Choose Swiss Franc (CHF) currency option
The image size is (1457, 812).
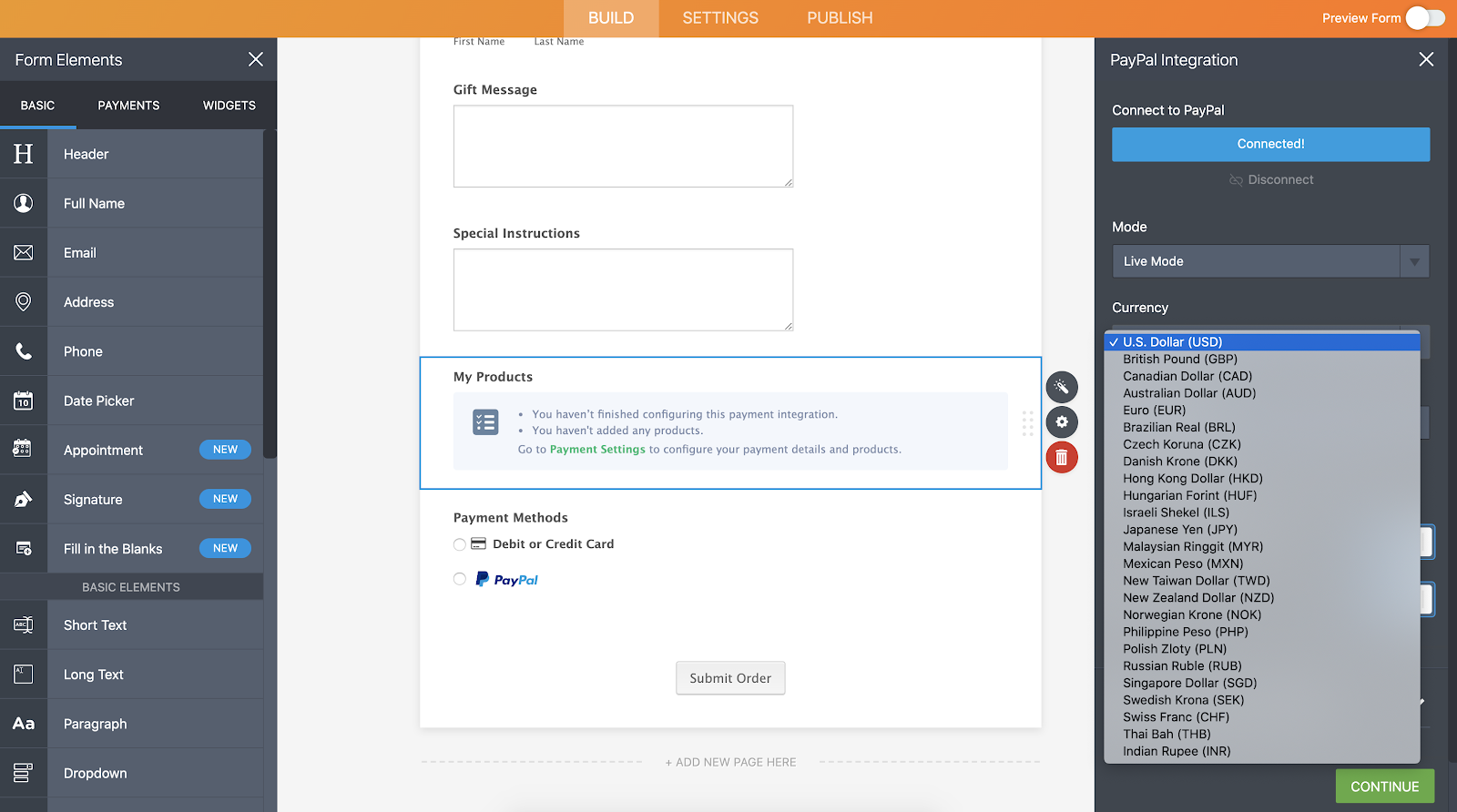[1262, 717]
